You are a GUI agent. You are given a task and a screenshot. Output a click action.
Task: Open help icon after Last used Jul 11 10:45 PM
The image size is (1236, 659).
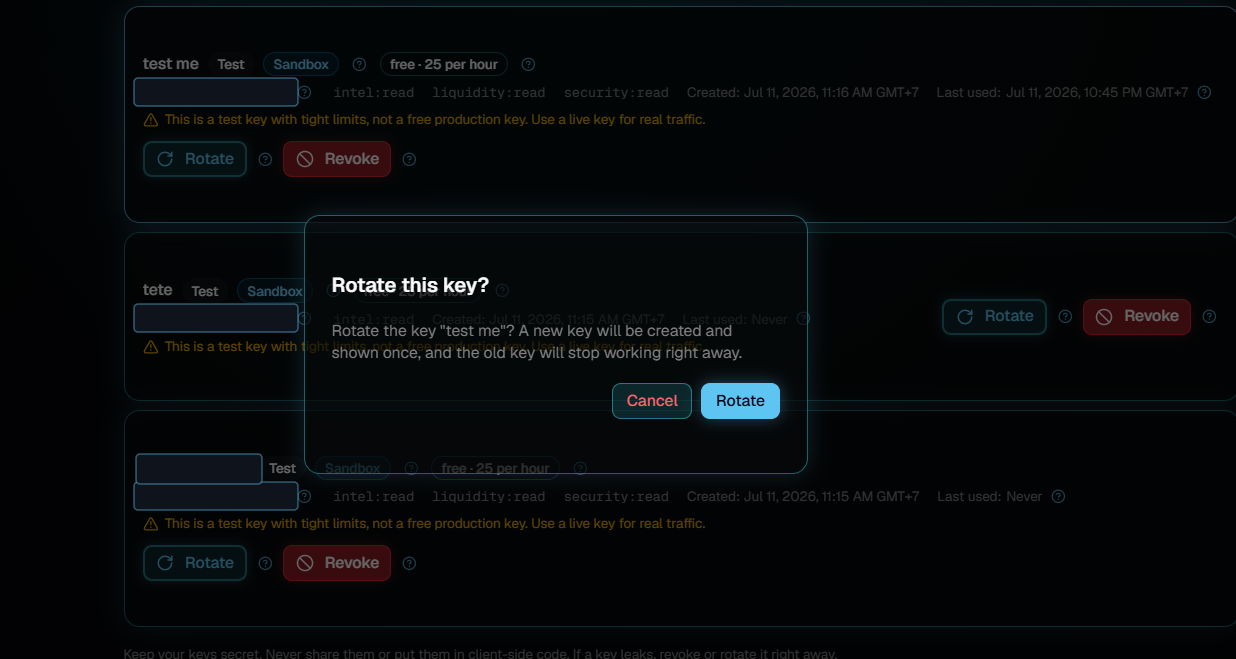(x=1204, y=92)
